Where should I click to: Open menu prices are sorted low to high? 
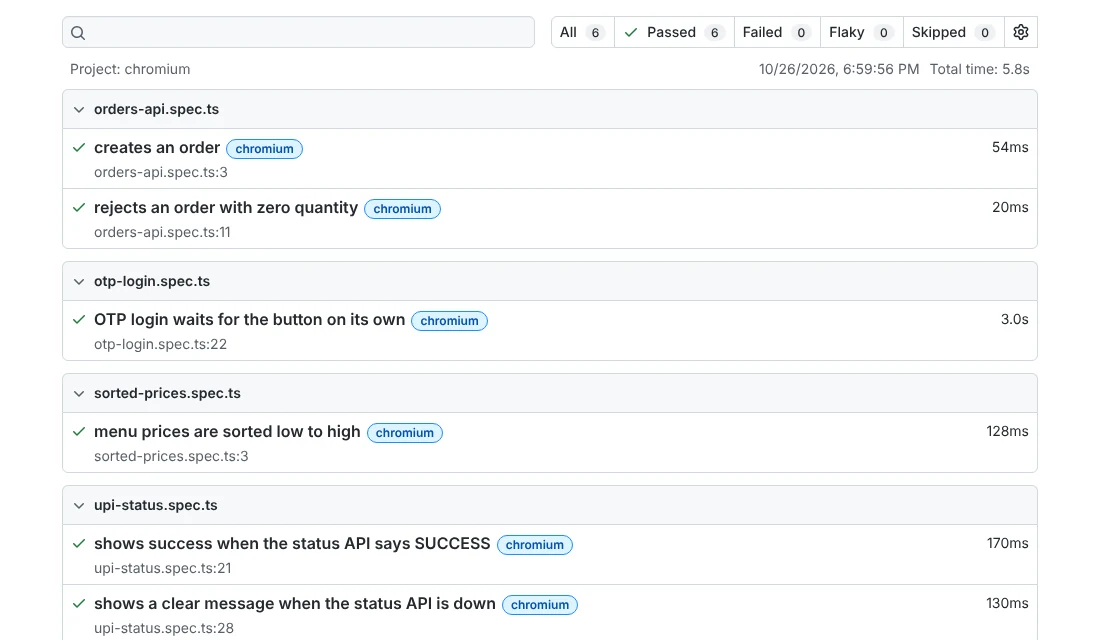tap(227, 432)
